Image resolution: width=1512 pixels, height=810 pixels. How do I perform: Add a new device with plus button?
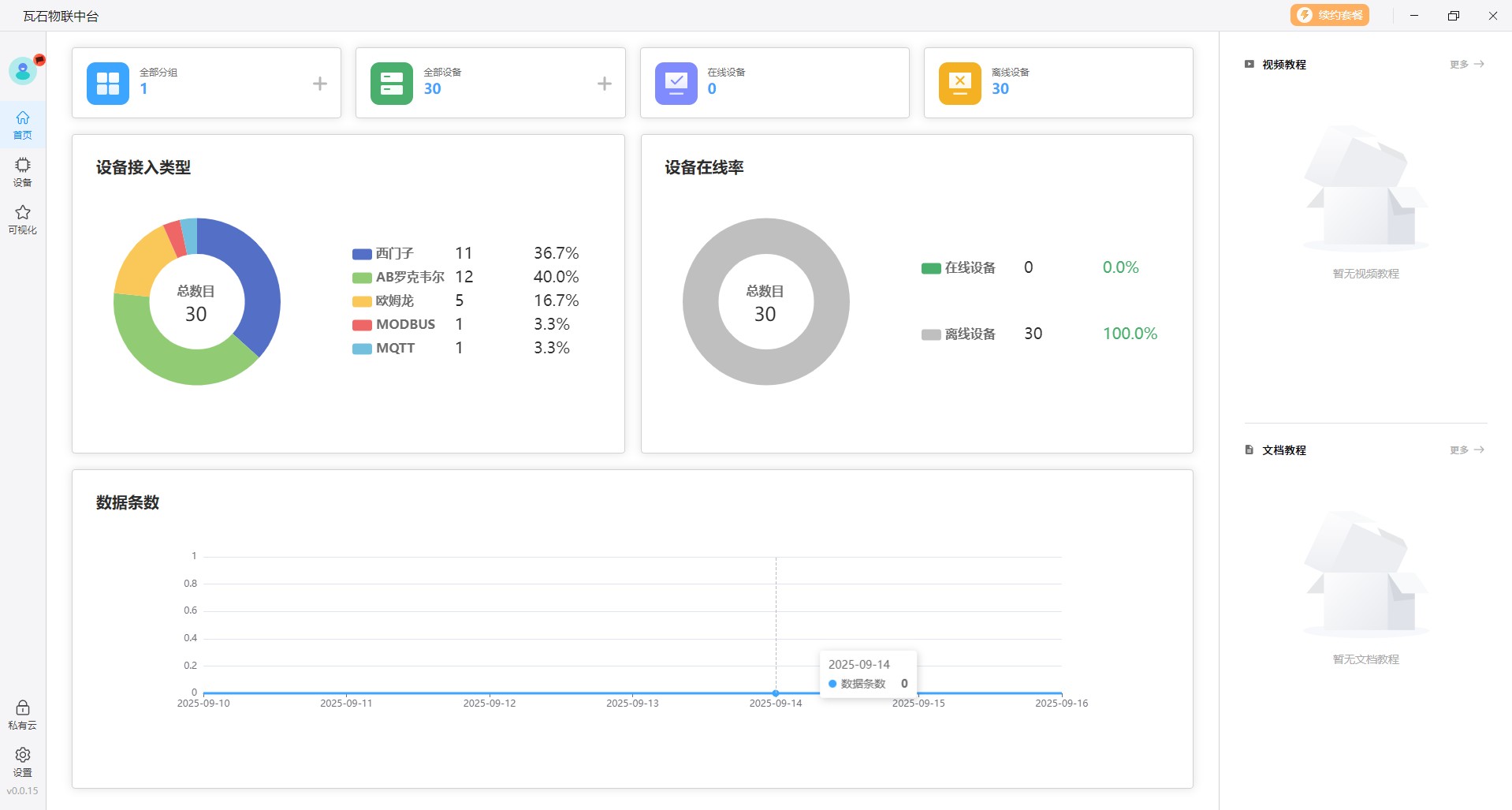(x=604, y=84)
